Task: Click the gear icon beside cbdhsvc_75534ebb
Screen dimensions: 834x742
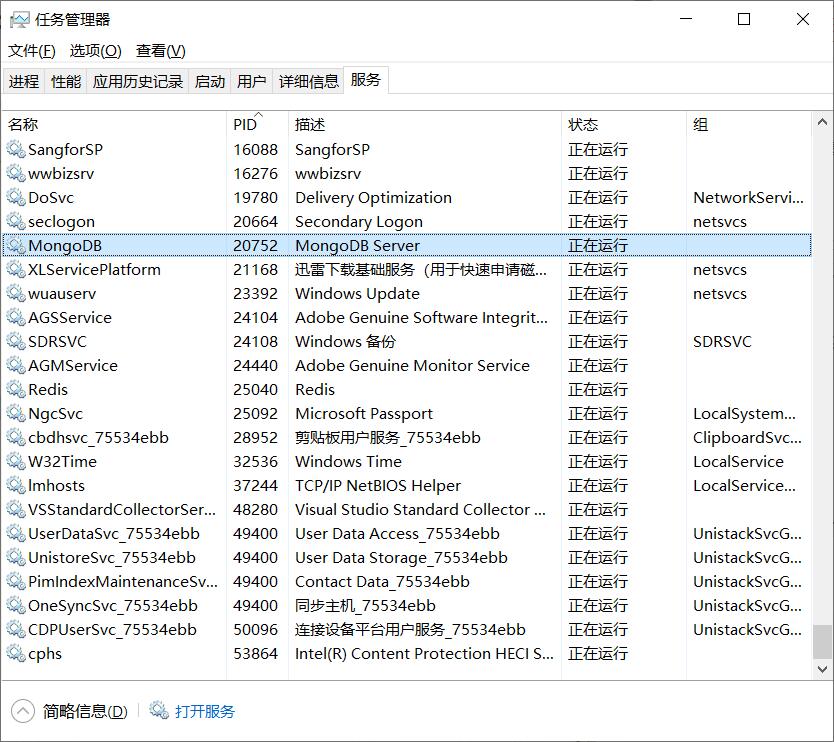Action: point(16,437)
